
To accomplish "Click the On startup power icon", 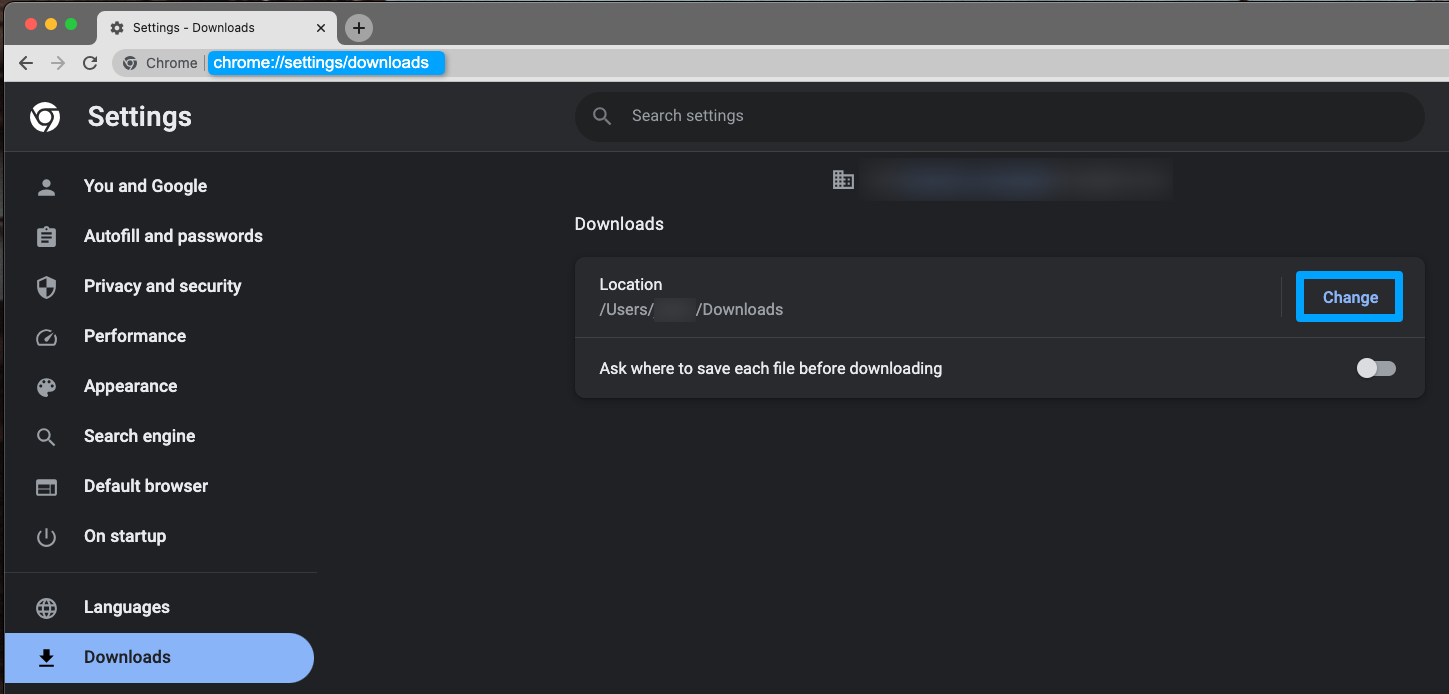I will coord(46,537).
